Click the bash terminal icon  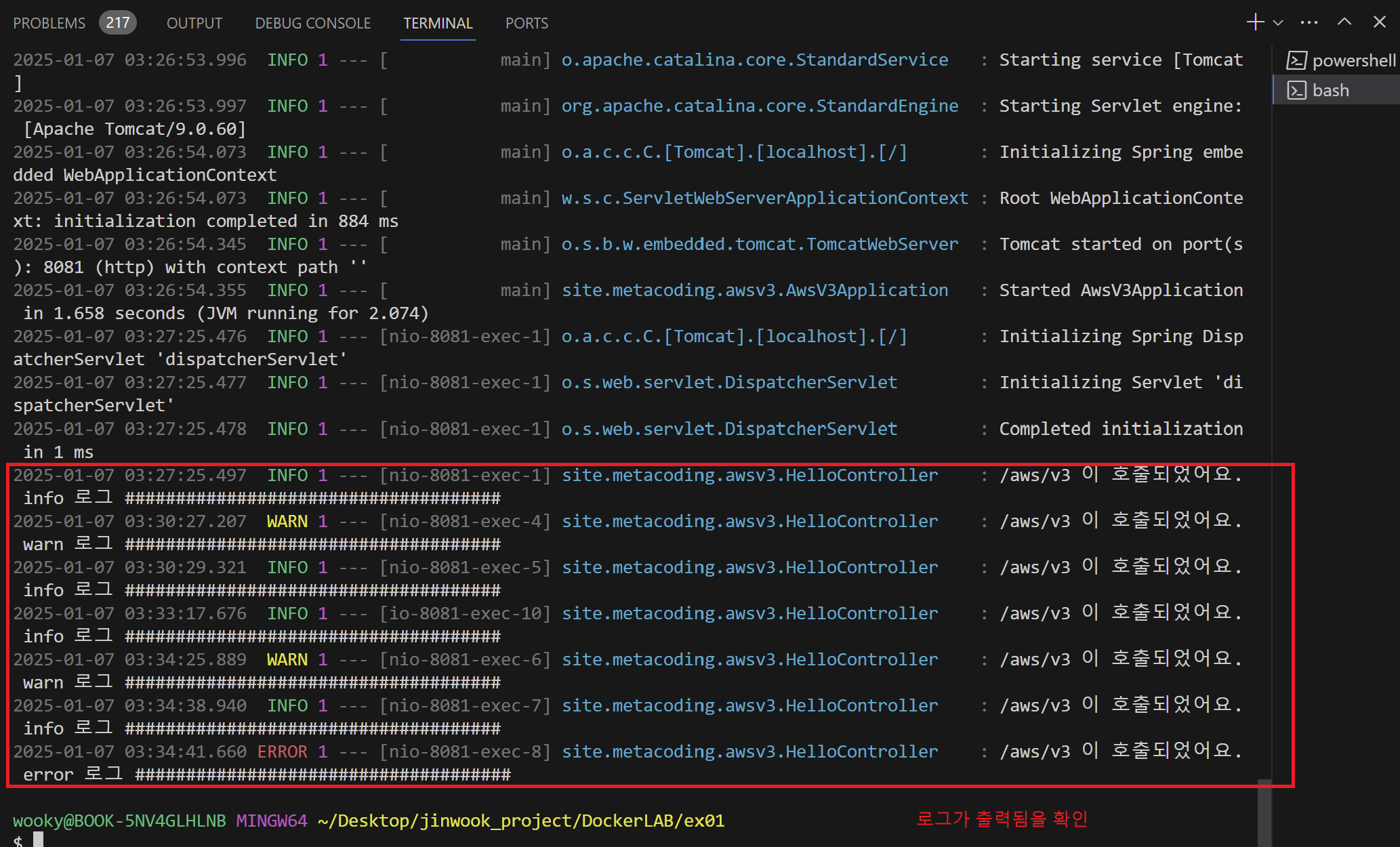(1296, 90)
